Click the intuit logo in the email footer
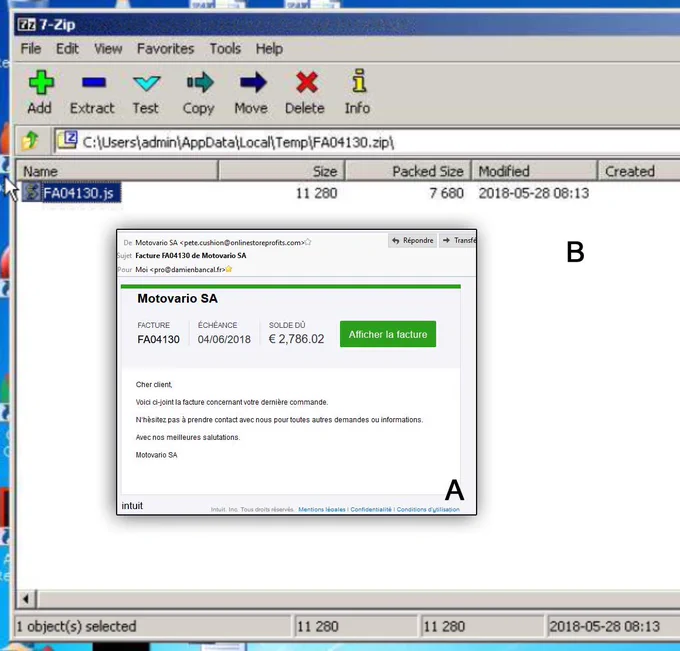 (132, 506)
